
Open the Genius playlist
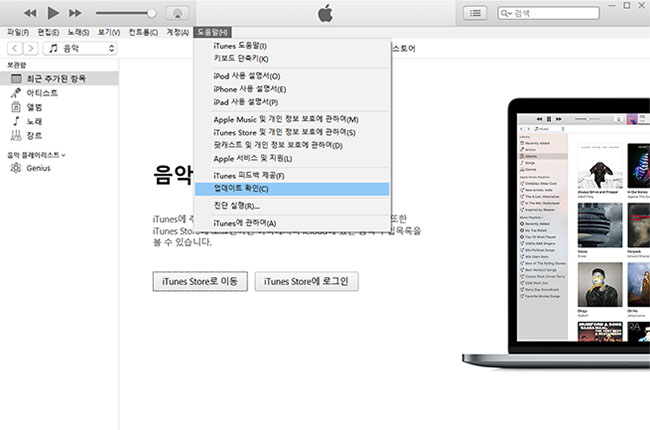coord(59,168)
